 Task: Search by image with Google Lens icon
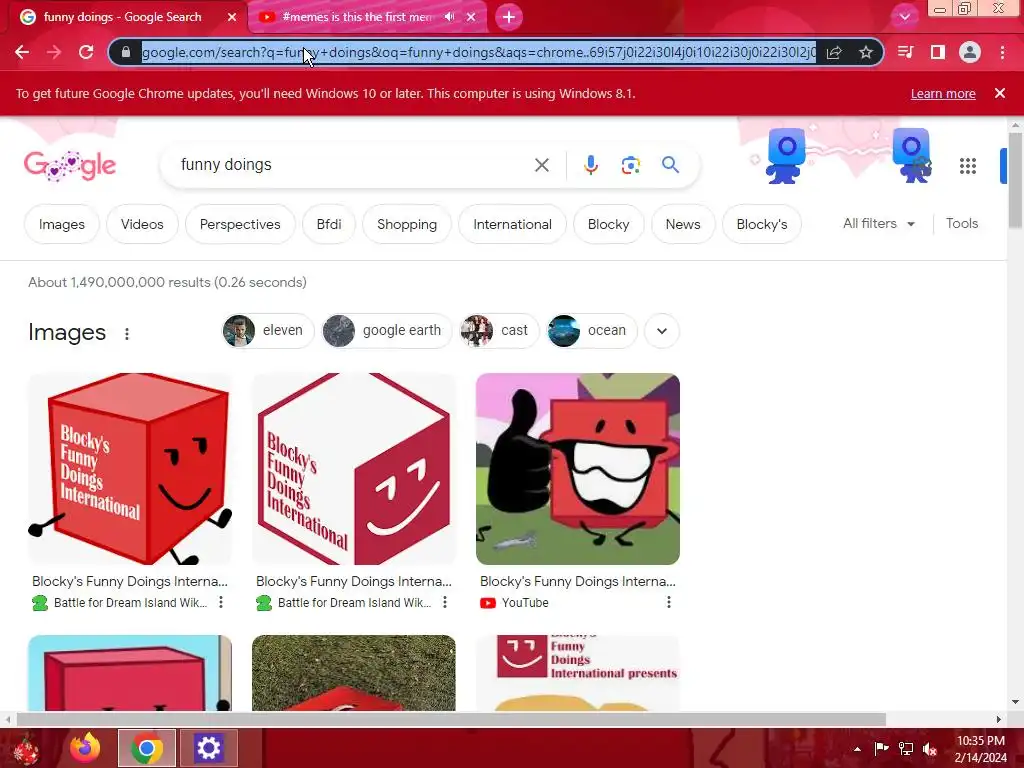point(630,165)
